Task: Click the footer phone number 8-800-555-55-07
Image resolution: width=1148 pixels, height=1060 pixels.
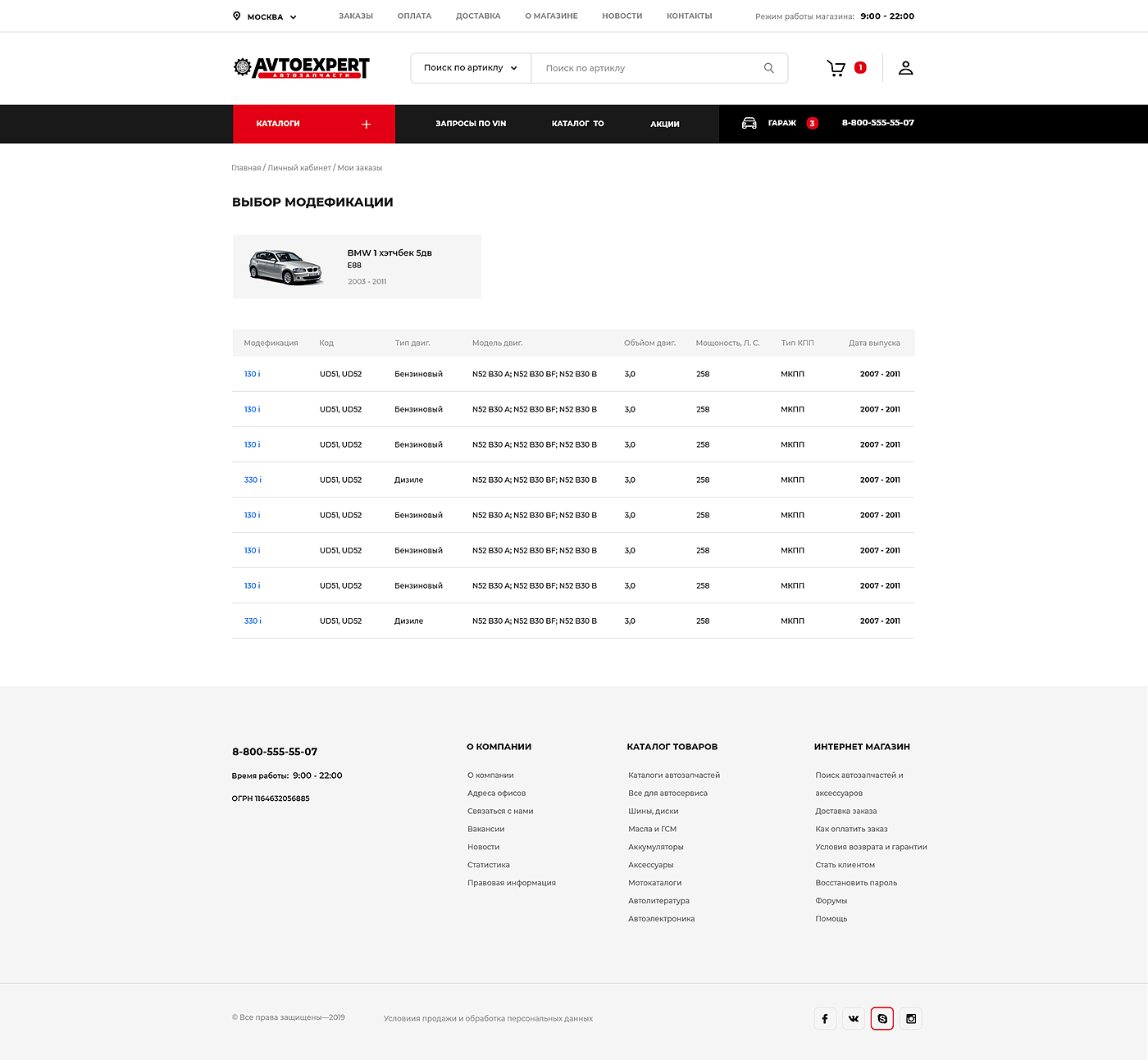Action: coord(275,752)
